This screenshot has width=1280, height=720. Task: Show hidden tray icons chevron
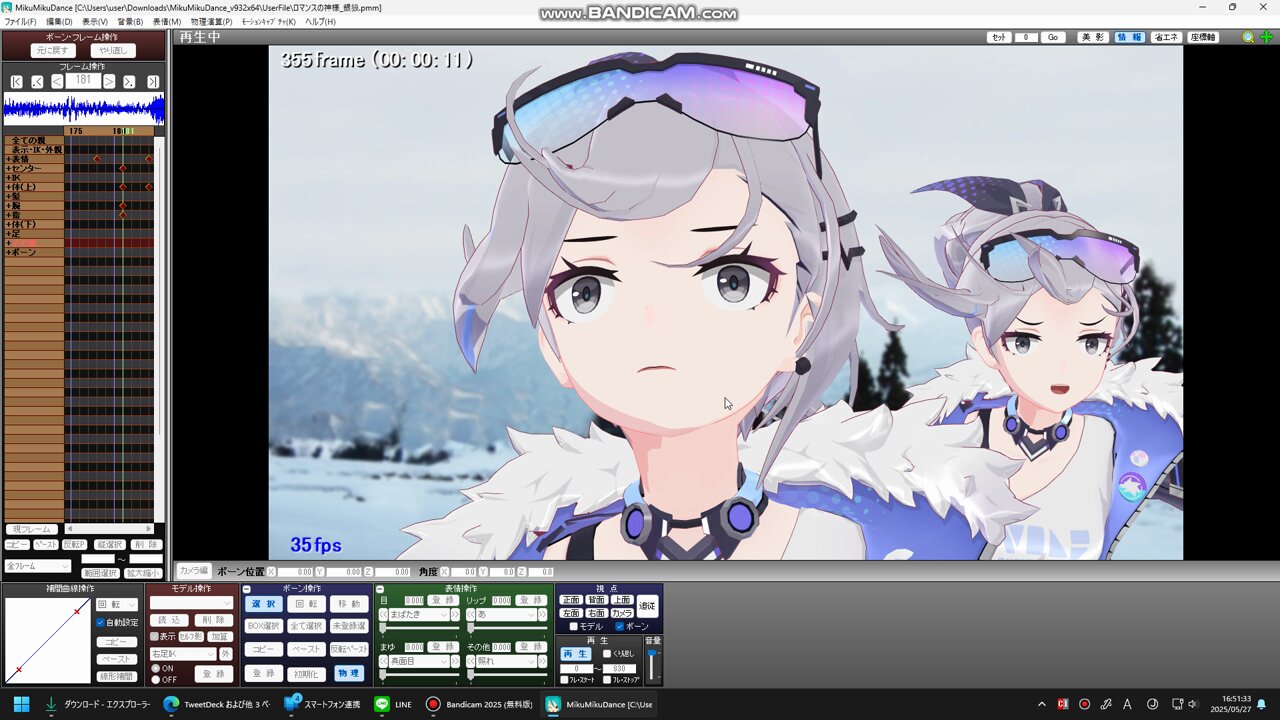[x=1041, y=704]
